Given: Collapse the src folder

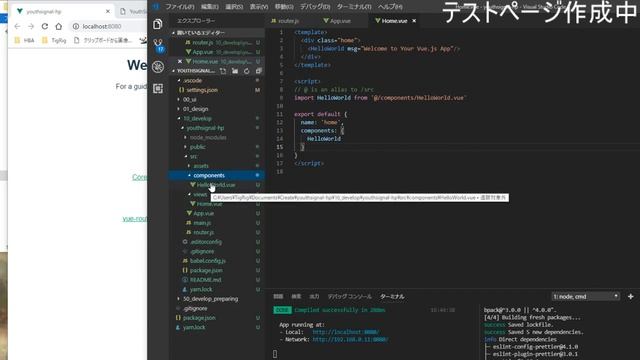Looking at the screenshot, I should 217,156.
